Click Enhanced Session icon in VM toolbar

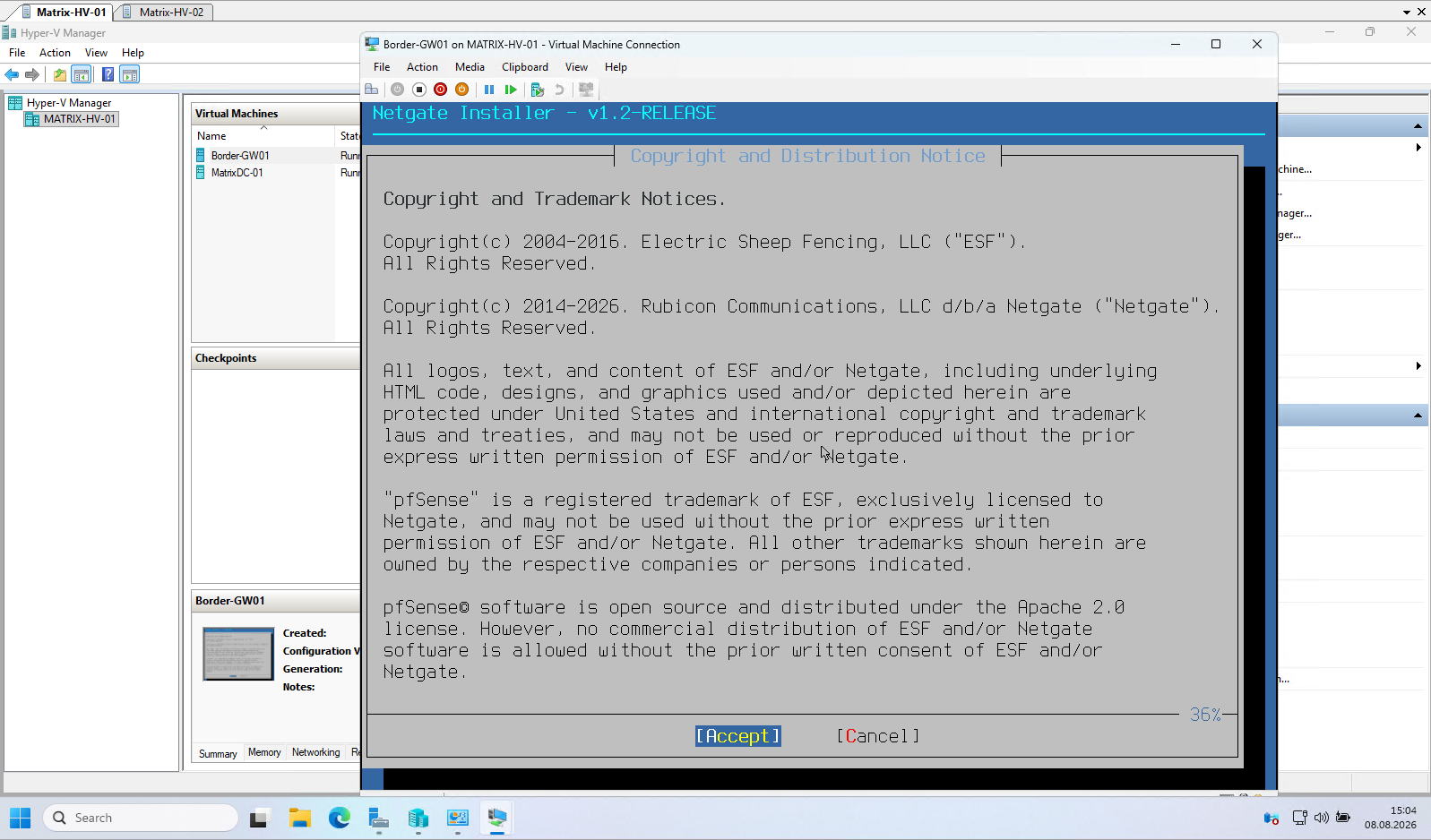586,90
